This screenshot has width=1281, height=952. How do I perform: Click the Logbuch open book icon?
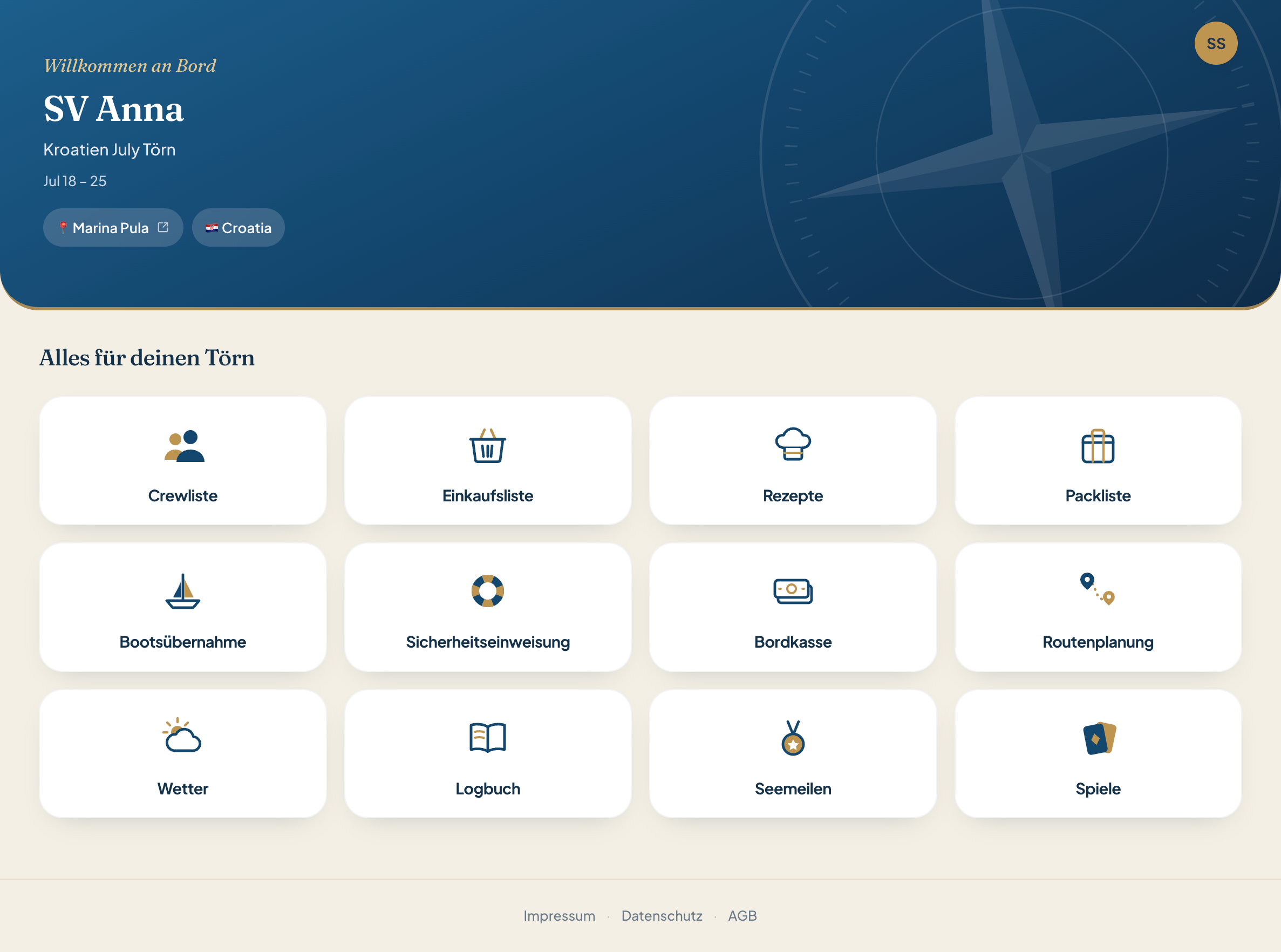click(487, 738)
